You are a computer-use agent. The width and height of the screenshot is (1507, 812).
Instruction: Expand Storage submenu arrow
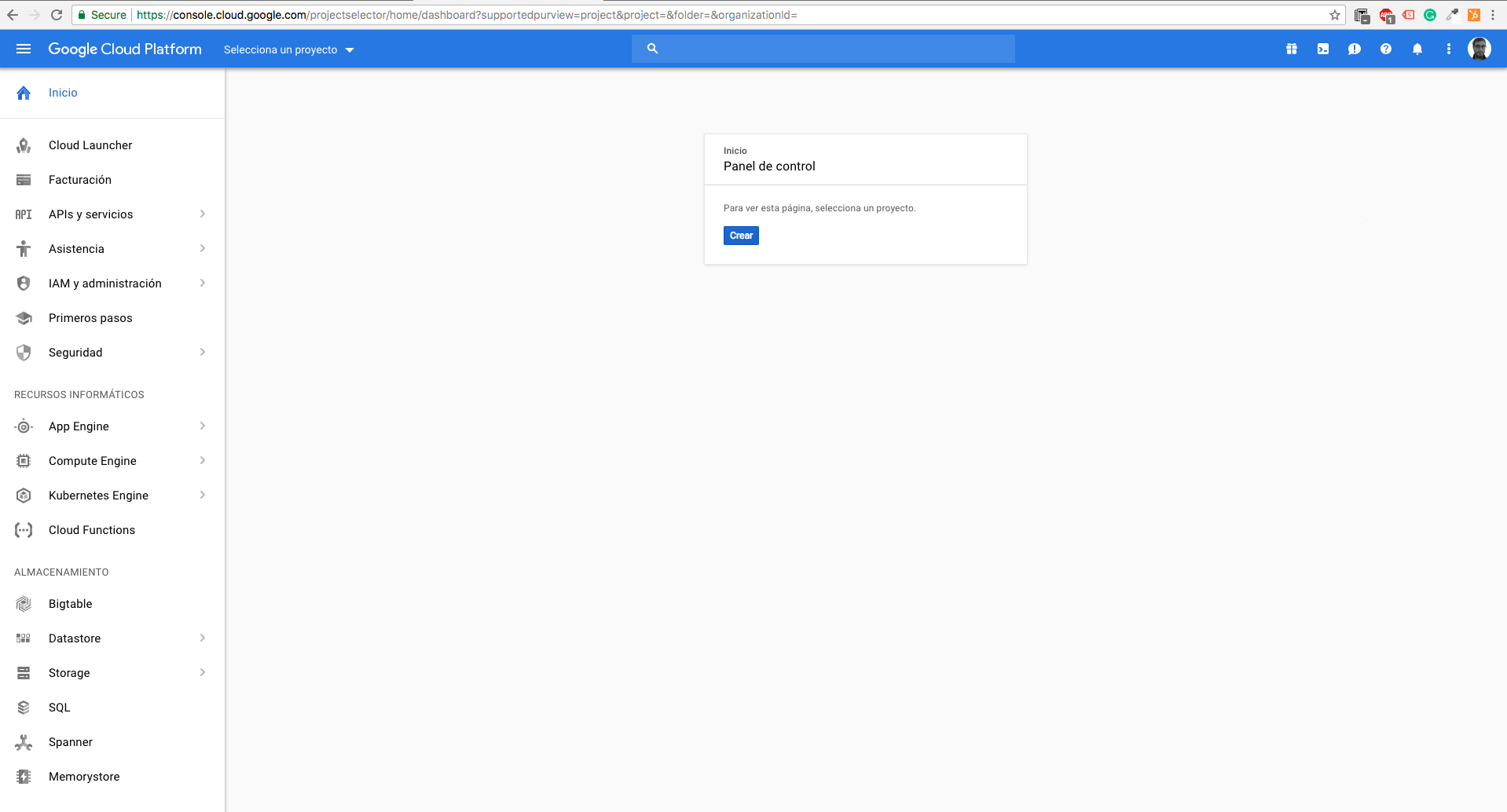(203, 672)
